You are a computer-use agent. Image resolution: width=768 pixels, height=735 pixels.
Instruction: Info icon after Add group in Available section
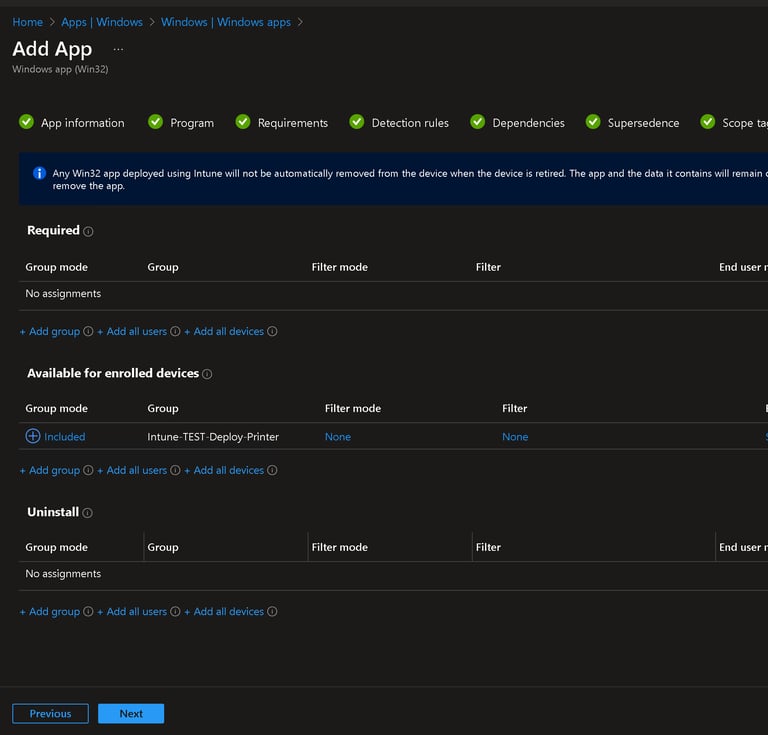click(x=88, y=470)
